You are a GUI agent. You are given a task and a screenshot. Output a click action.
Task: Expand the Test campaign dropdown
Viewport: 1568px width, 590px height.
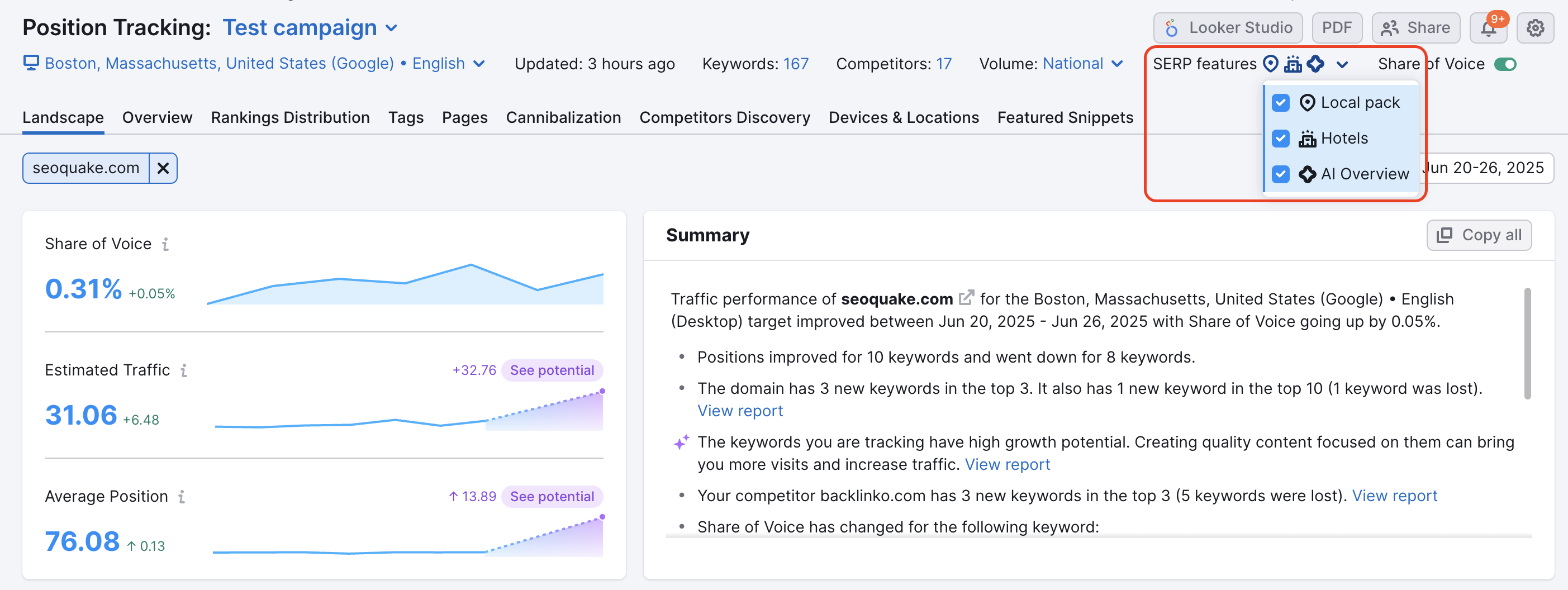(x=391, y=28)
